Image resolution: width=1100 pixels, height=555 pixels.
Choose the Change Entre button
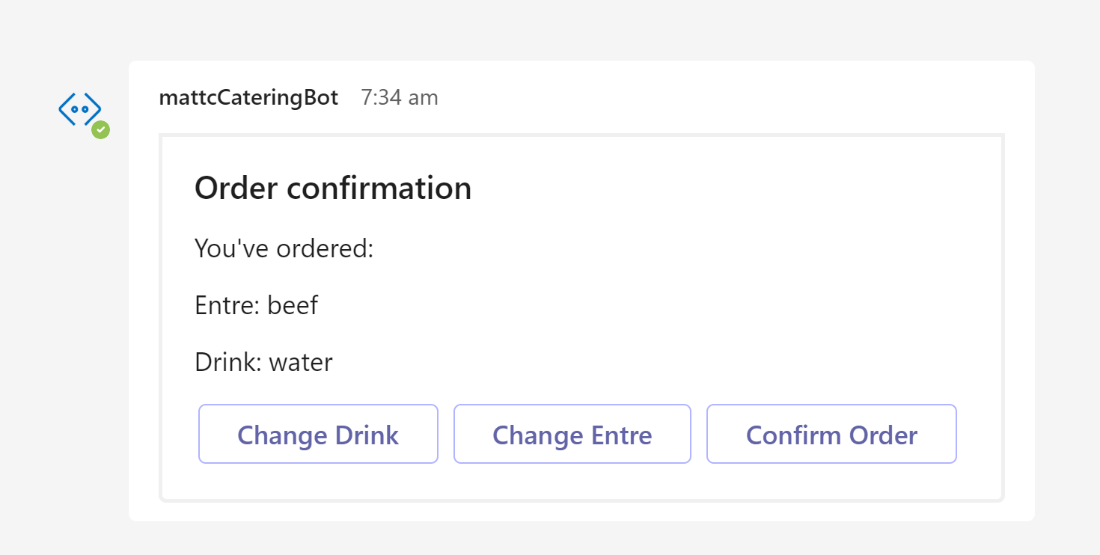(572, 434)
